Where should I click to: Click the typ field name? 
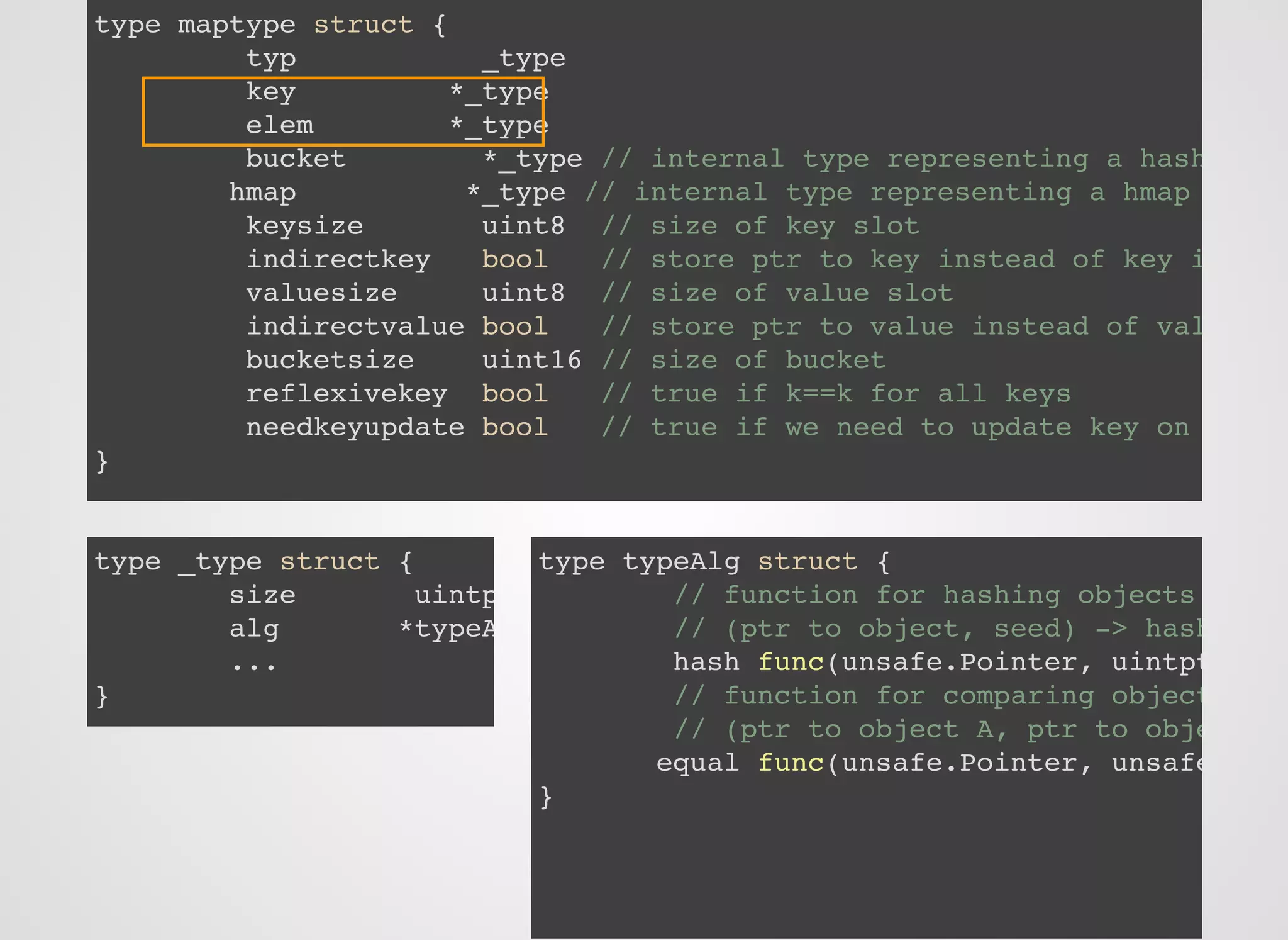point(270,59)
